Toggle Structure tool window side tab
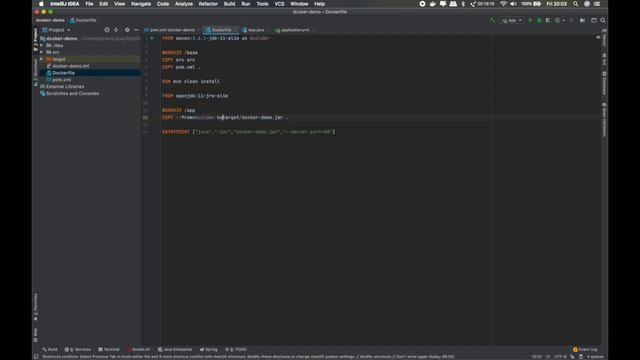 (36, 73)
